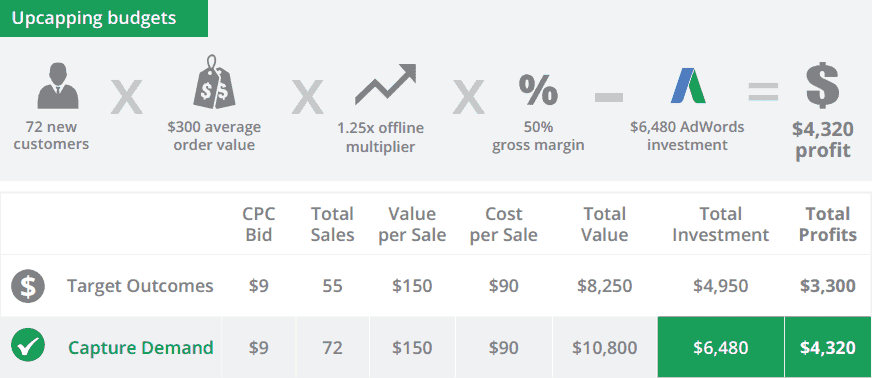The height and width of the screenshot is (378, 872).
Task: Click the businessman new customers icon
Action: pyautogui.click(x=58, y=86)
